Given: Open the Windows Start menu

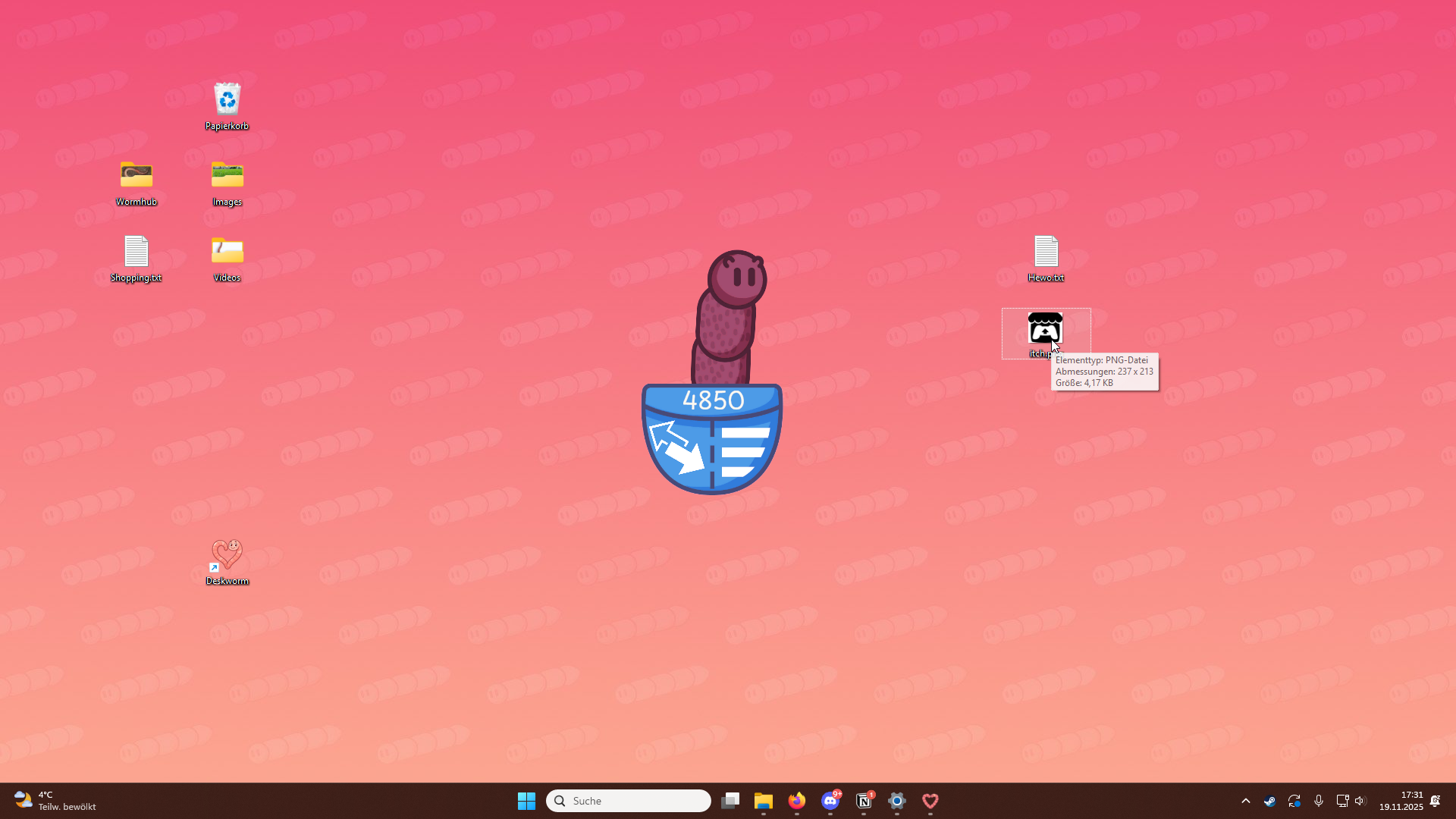Looking at the screenshot, I should pyautogui.click(x=526, y=801).
